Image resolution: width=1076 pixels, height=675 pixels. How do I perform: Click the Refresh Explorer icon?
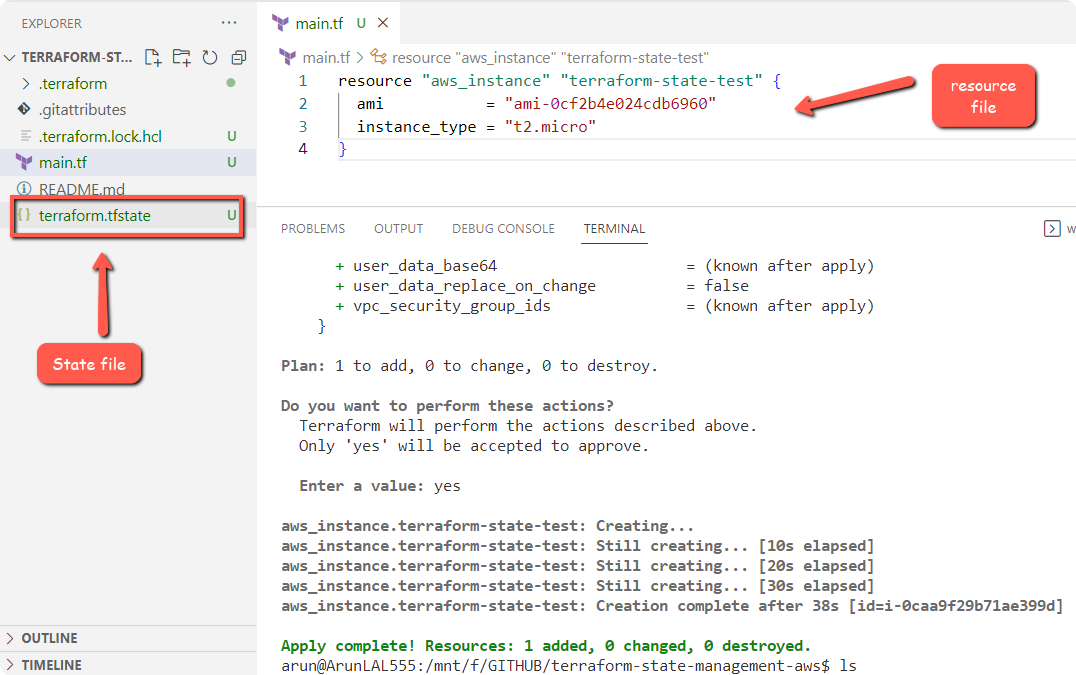click(x=209, y=57)
